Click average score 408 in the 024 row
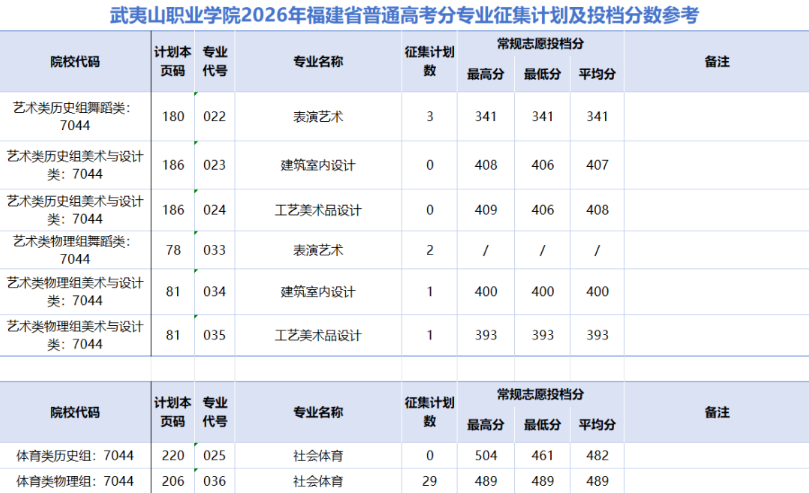The height and width of the screenshot is (493, 809). click(597, 210)
